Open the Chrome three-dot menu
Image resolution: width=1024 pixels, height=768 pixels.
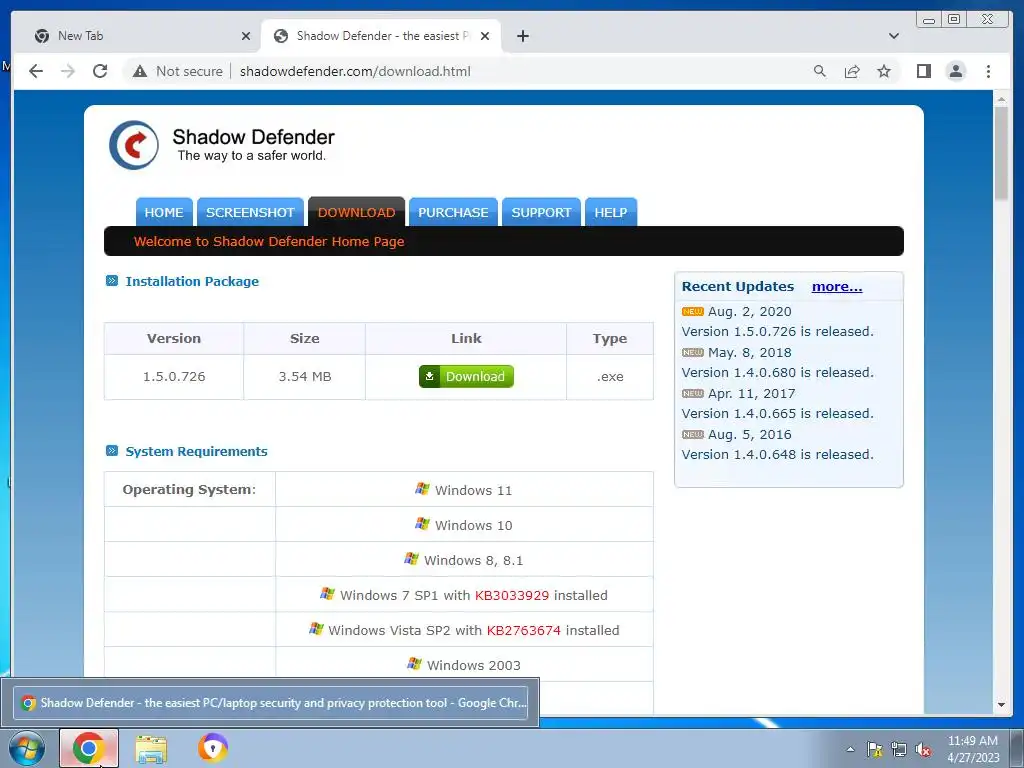coord(988,71)
